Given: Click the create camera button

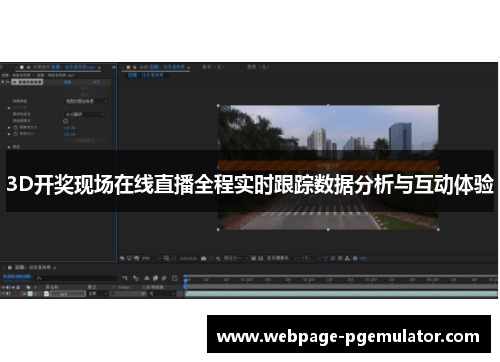Looking at the screenshot, I should tap(85, 141).
